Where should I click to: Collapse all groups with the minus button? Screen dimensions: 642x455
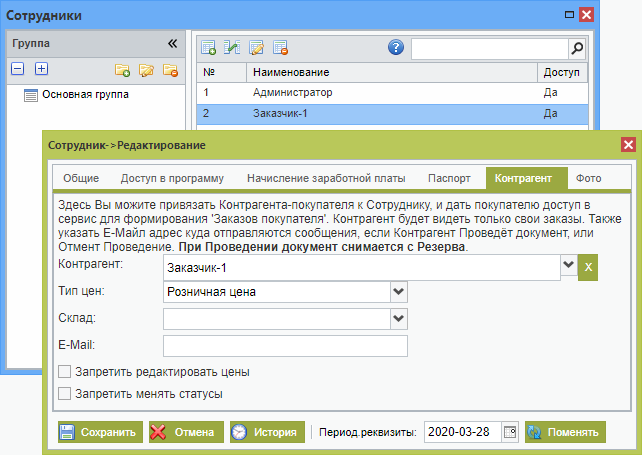pos(18,69)
